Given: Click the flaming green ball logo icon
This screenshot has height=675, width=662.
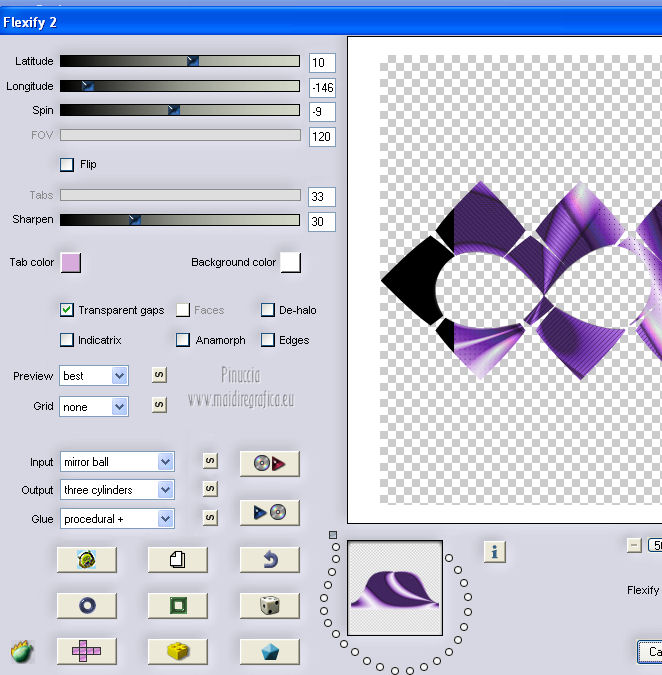Looking at the screenshot, I should (22, 651).
